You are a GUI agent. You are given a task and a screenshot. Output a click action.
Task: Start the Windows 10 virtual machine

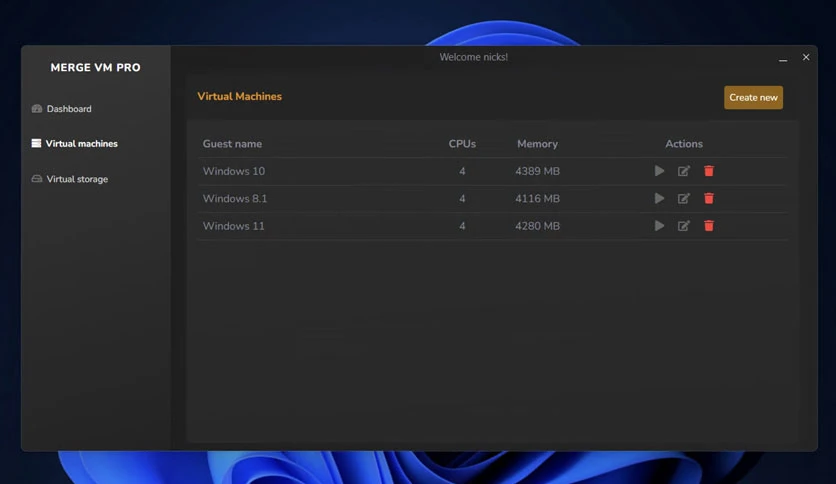(x=660, y=171)
